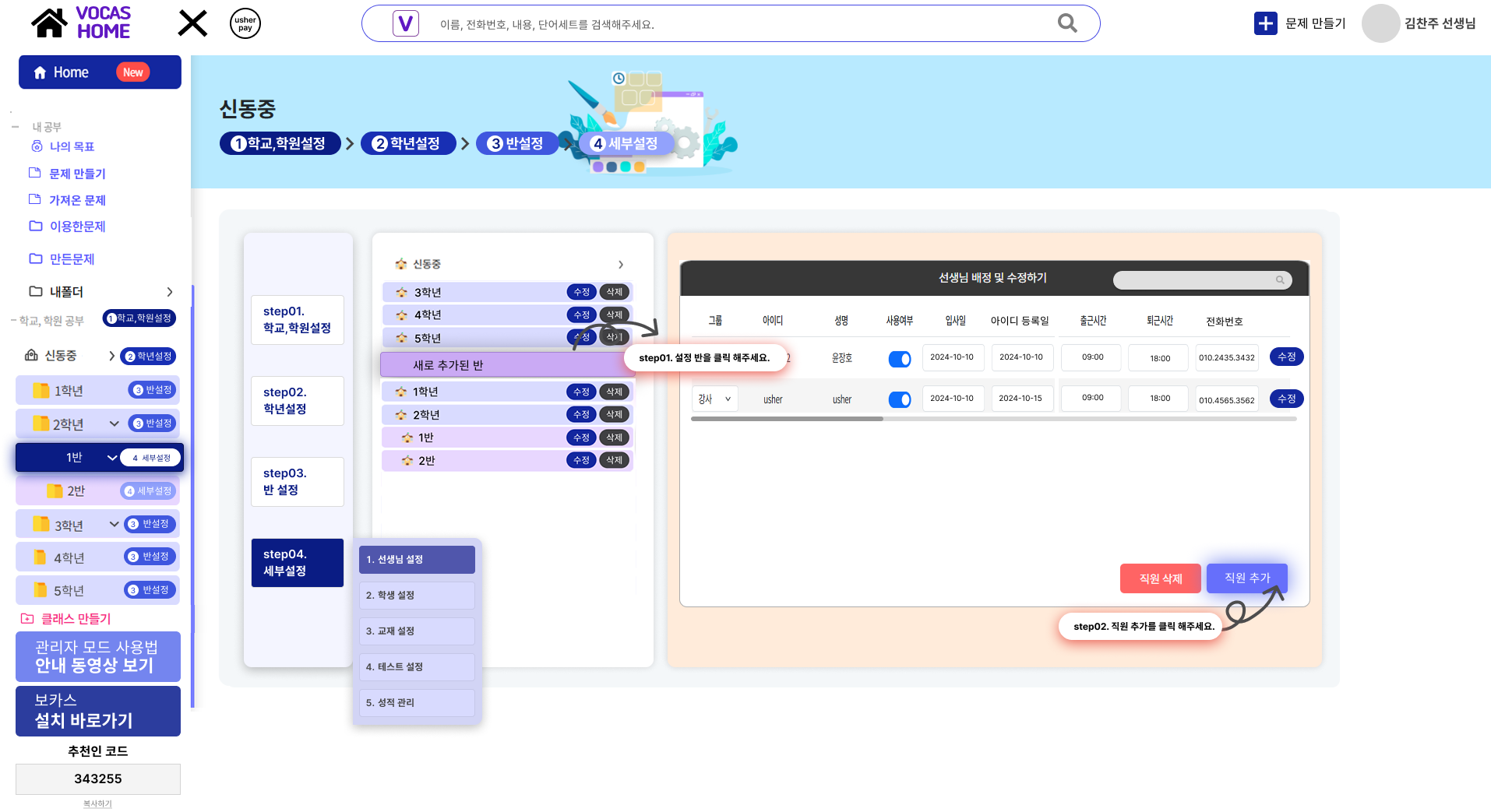Image resolution: width=1491 pixels, height=812 pixels.
Task: Click the 직원 추가 button
Action: (x=1247, y=578)
